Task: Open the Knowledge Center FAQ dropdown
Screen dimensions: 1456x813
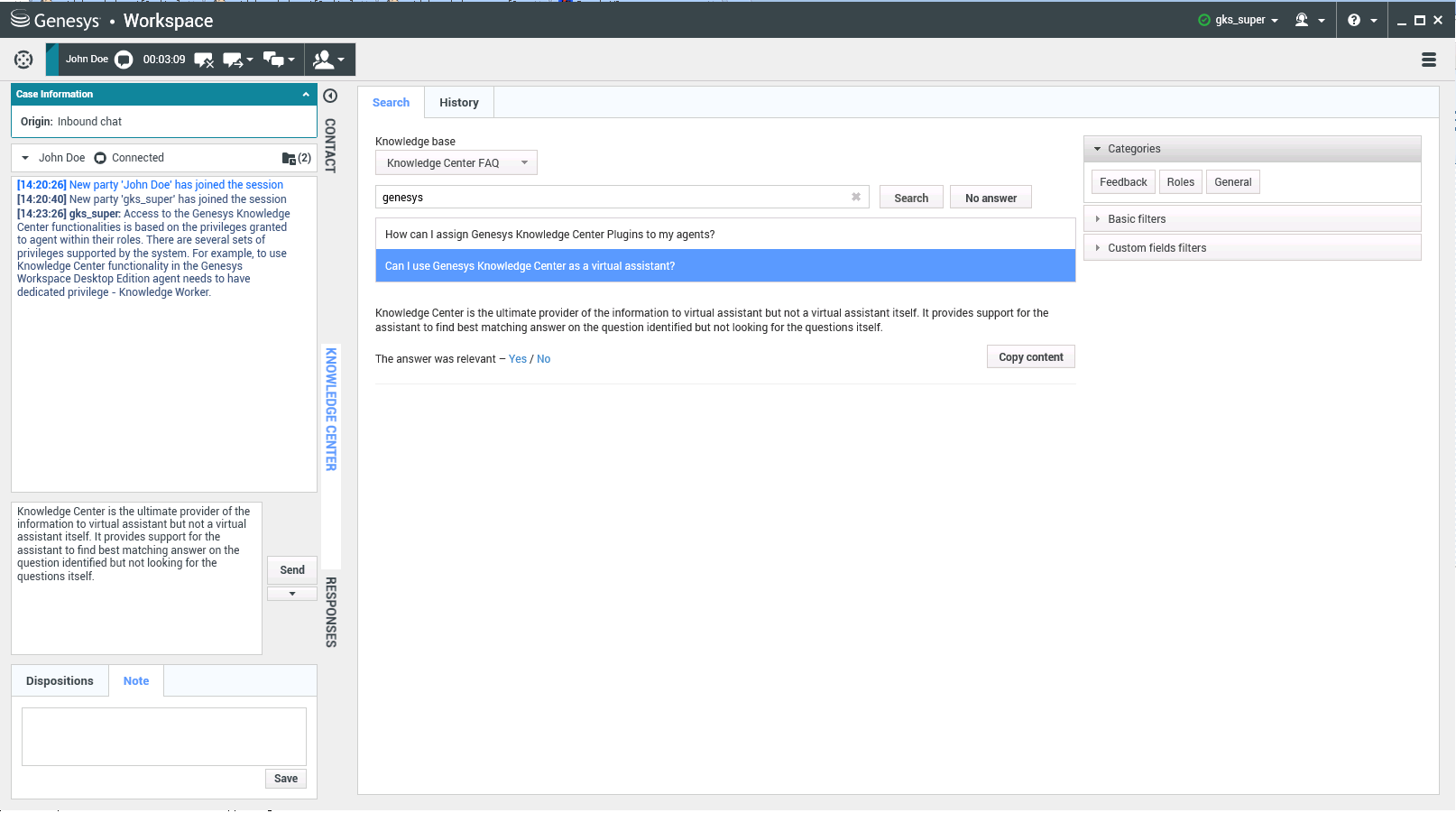Action: pyautogui.click(x=456, y=163)
